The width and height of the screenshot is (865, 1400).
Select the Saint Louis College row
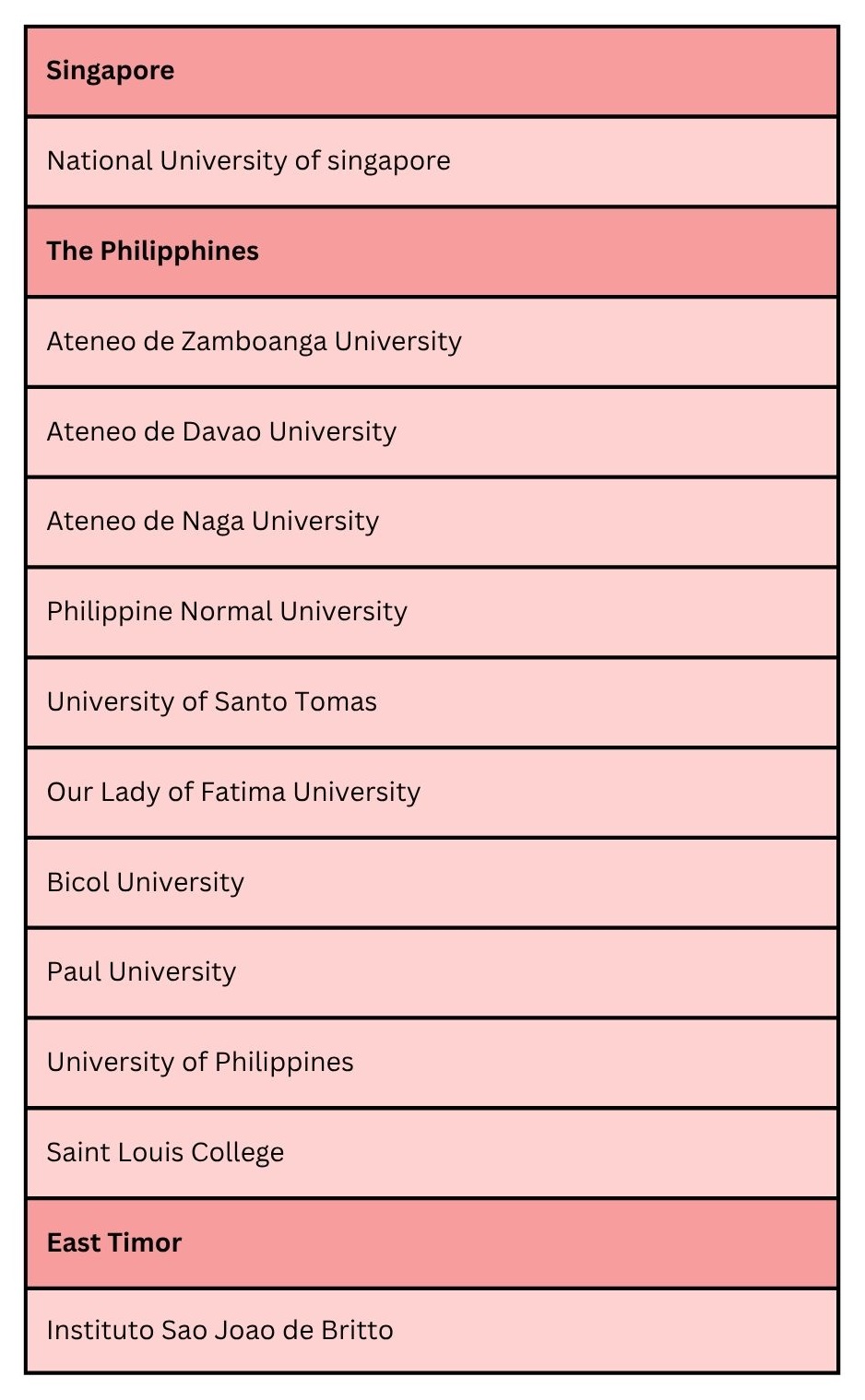click(x=432, y=1153)
